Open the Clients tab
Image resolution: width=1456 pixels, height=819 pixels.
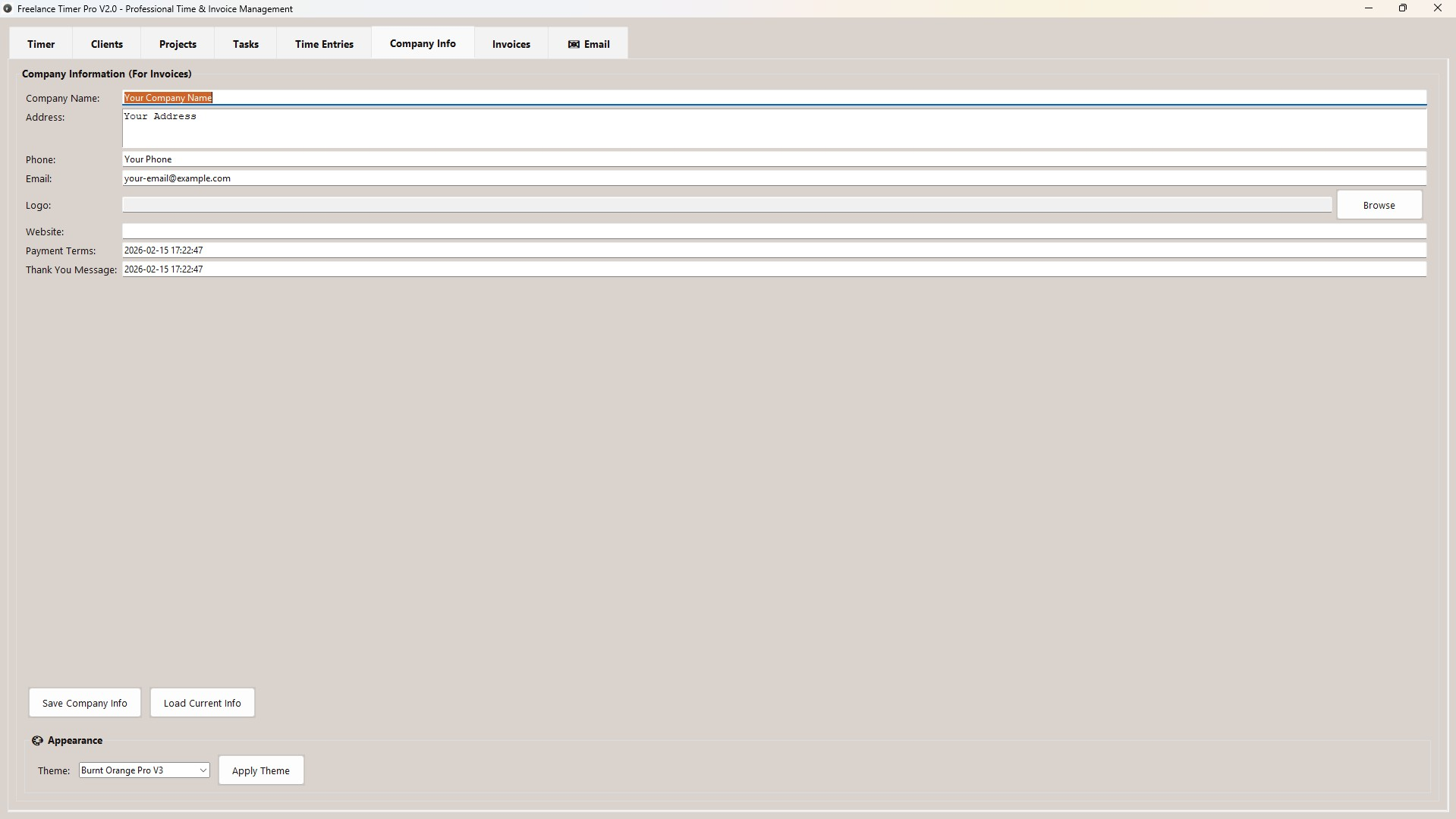[x=107, y=44]
